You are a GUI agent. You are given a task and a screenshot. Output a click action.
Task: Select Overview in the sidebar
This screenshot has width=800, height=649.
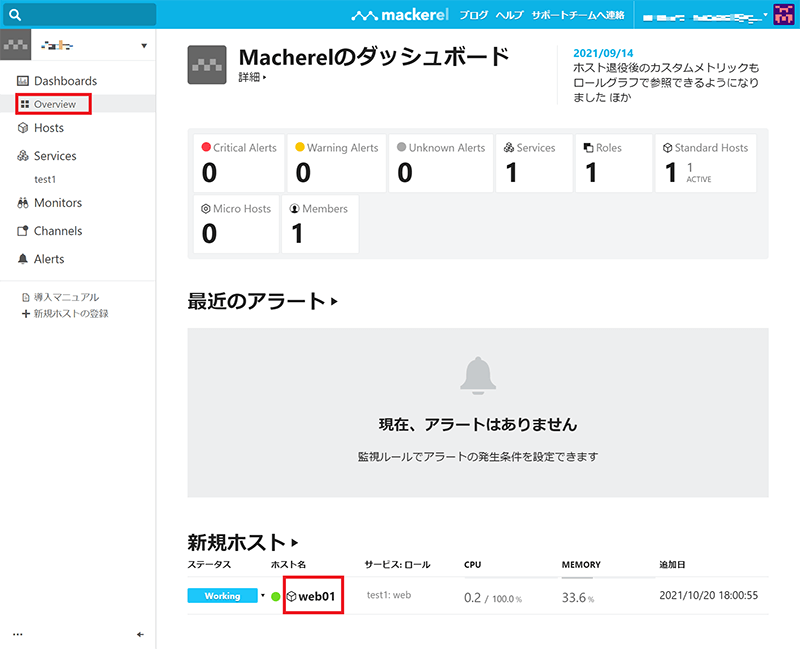click(54, 104)
